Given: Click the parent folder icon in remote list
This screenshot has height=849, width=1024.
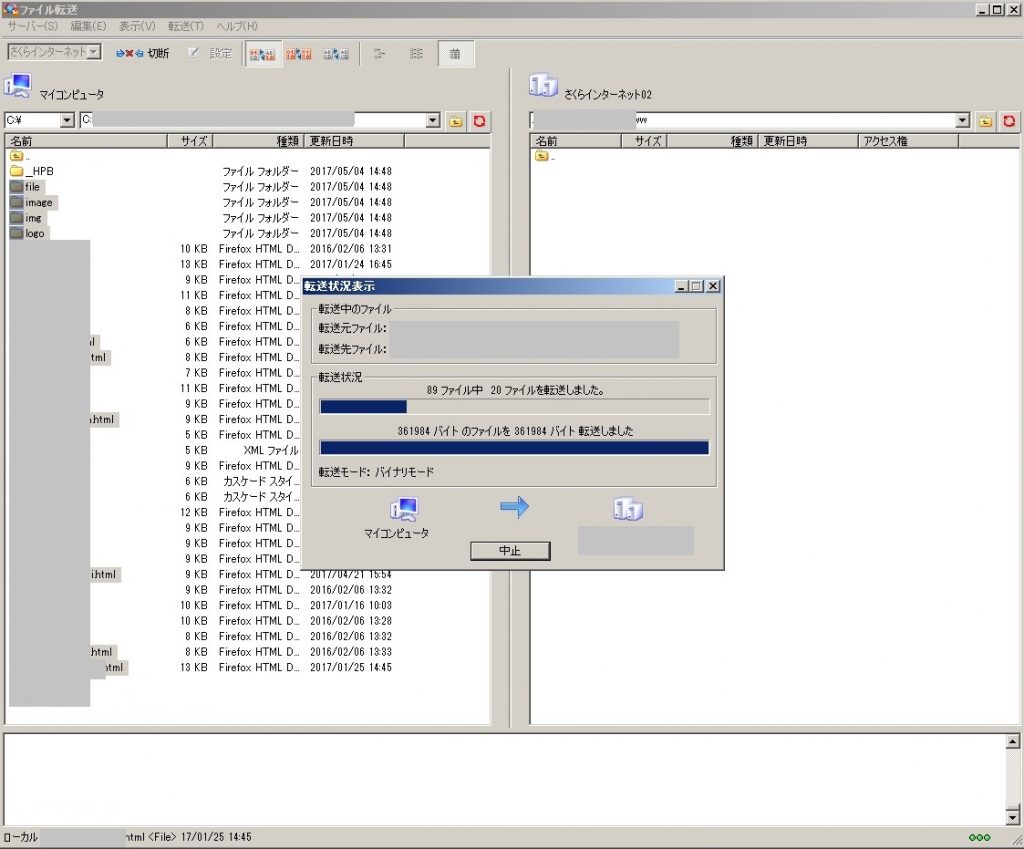Looking at the screenshot, I should point(542,156).
